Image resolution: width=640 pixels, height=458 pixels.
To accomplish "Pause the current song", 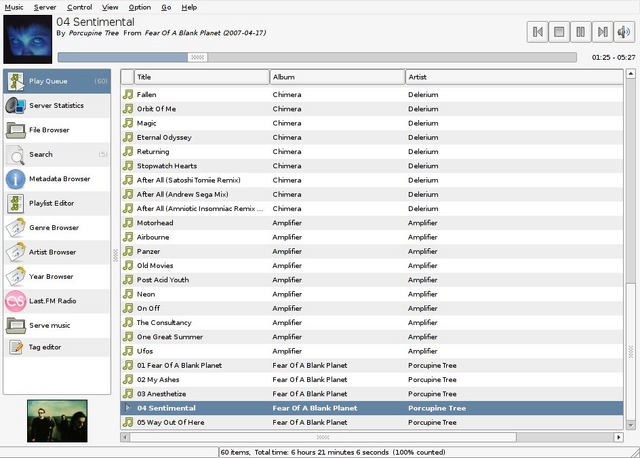I will click(581, 32).
